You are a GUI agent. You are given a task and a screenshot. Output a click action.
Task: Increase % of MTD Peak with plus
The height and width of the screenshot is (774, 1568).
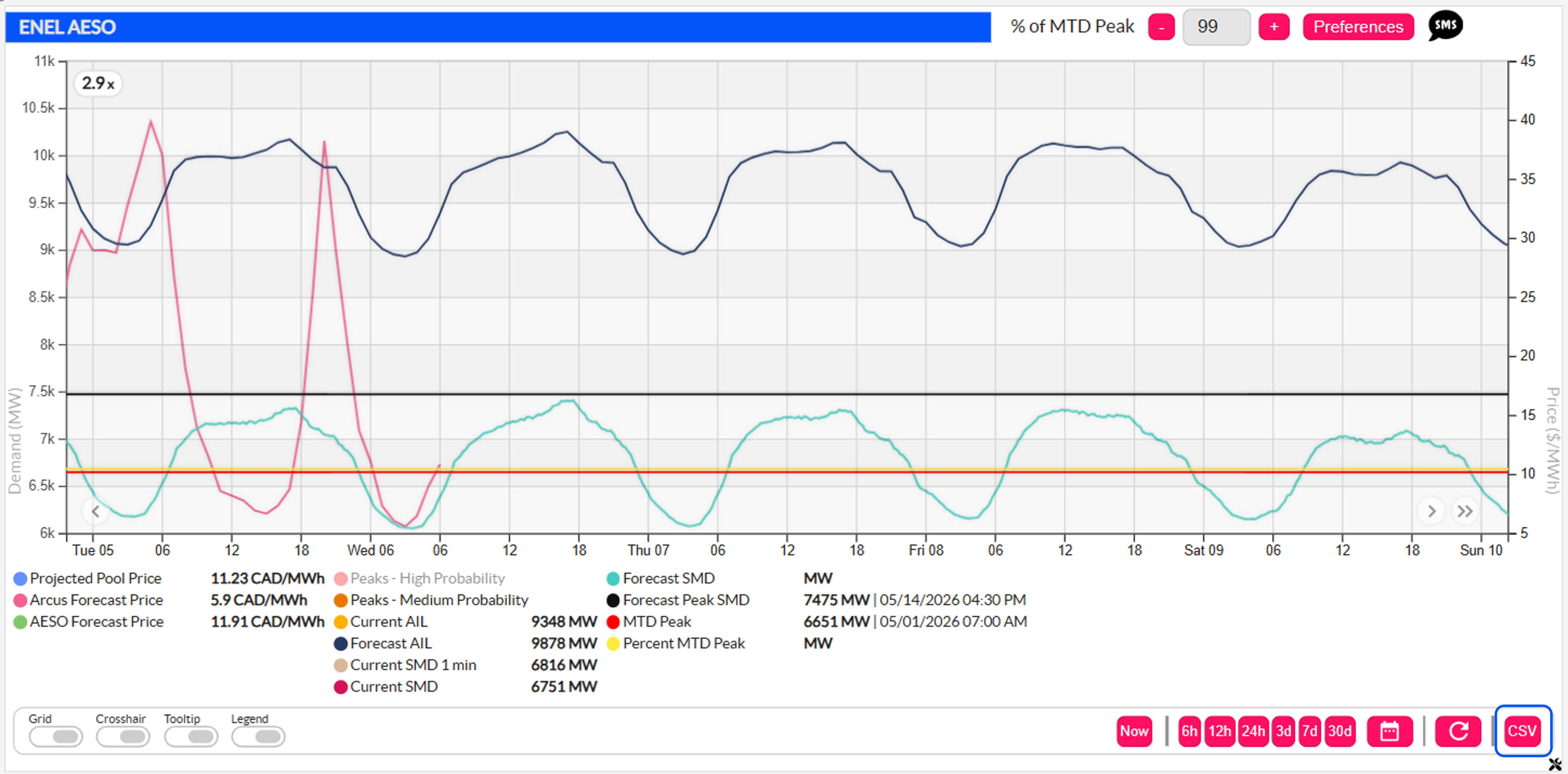click(1274, 27)
